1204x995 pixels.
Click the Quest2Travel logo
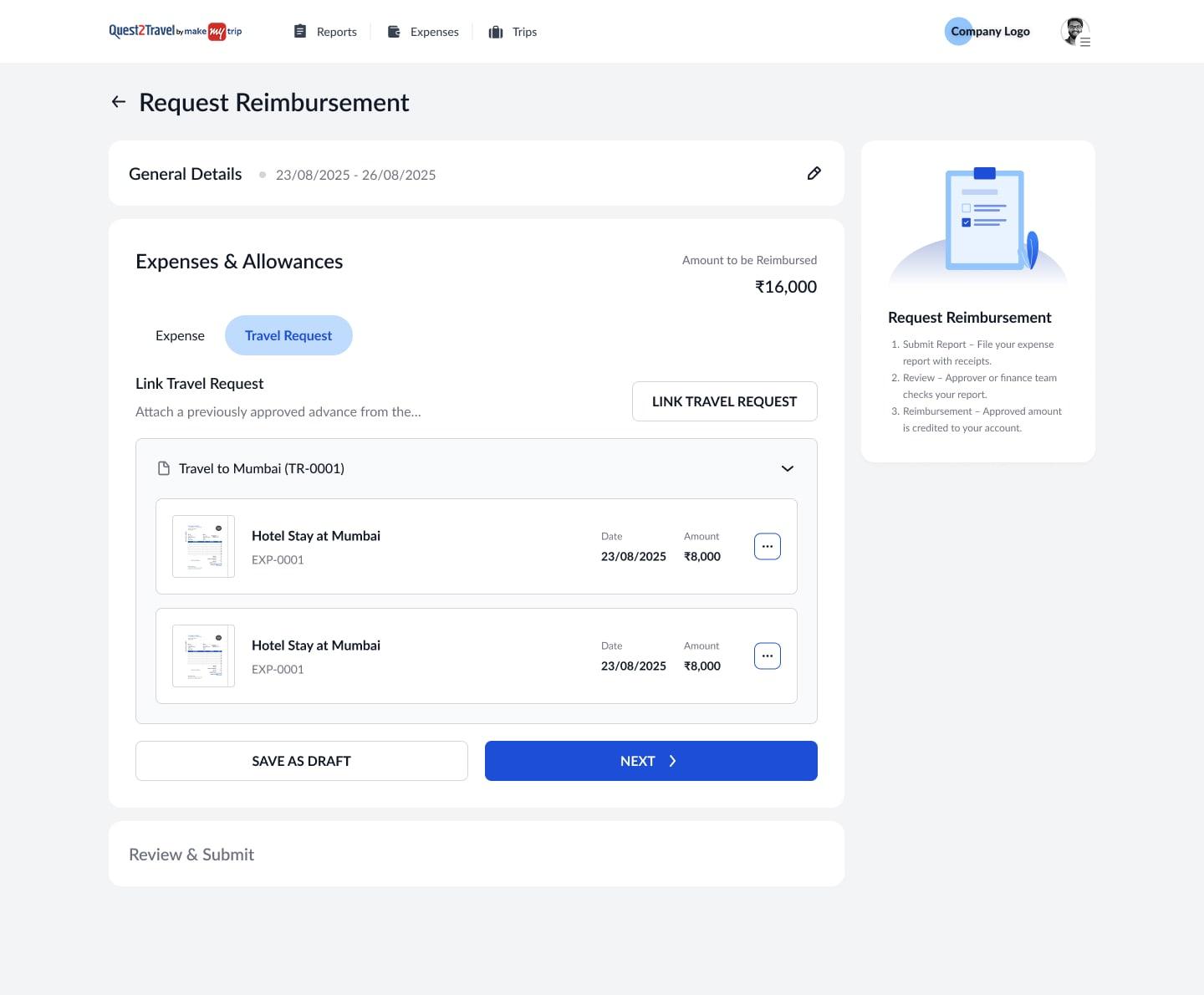point(176,32)
